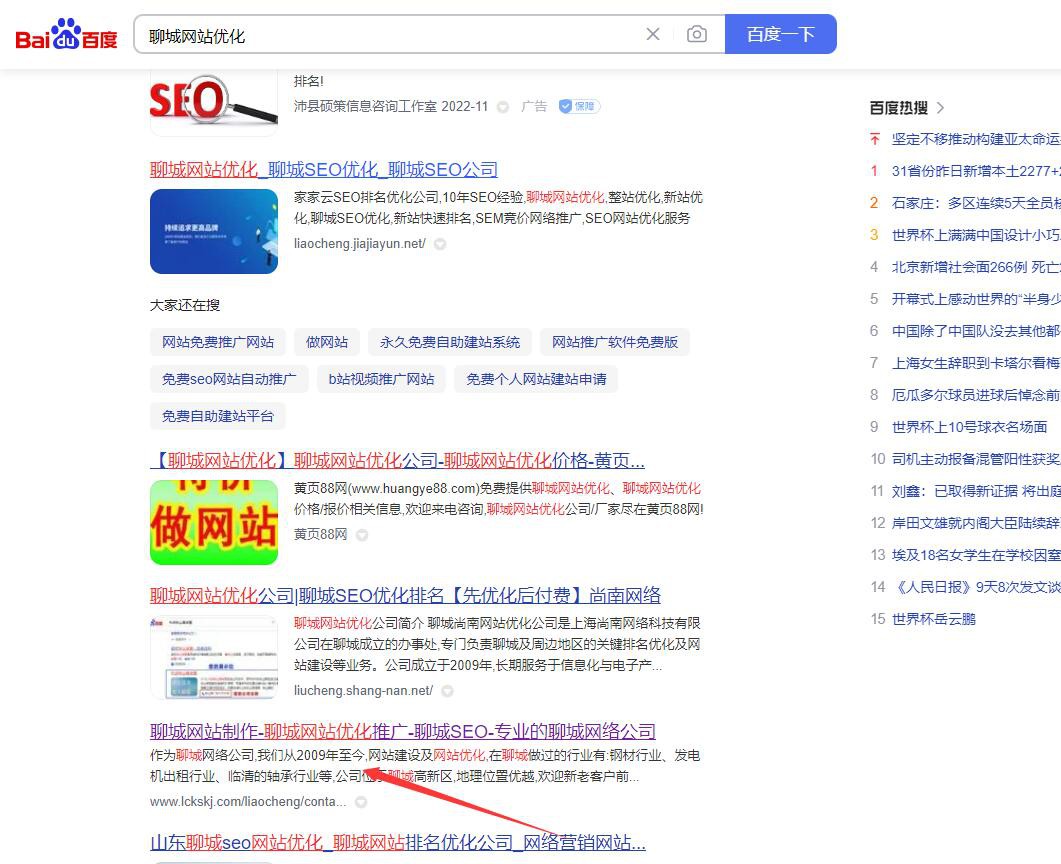Open hot search 开幕式上感动世界的半身少

pos(976,299)
